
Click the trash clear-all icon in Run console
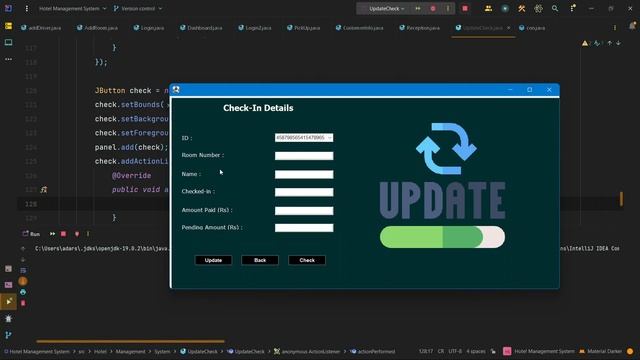click(x=23, y=303)
